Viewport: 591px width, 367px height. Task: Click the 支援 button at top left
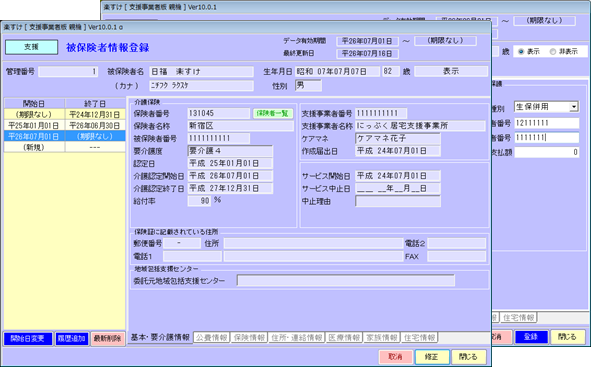pos(31,47)
